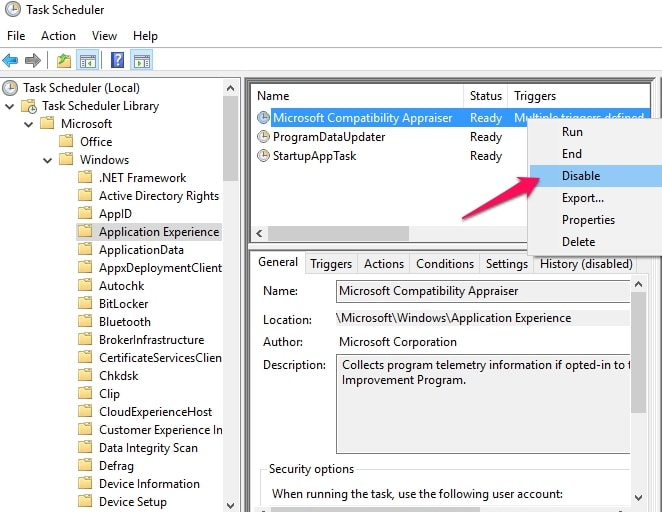662x512 pixels.
Task: Click the Task Scheduler Library folder icon
Action: 29,106
